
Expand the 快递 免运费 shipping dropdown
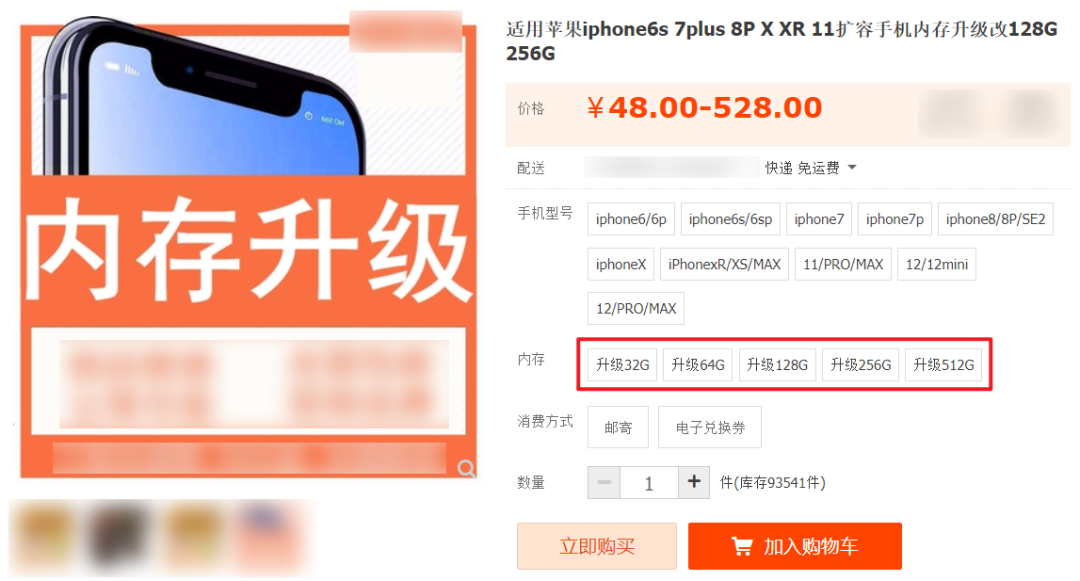click(852, 167)
